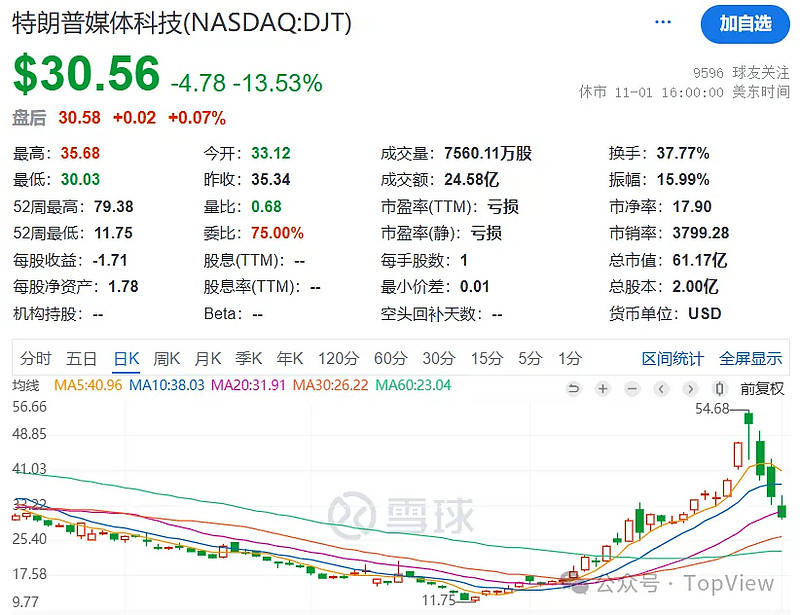Click the 成交额 value 24.58亿
The width and height of the screenshot is (800, 615).
click(471, 180)
